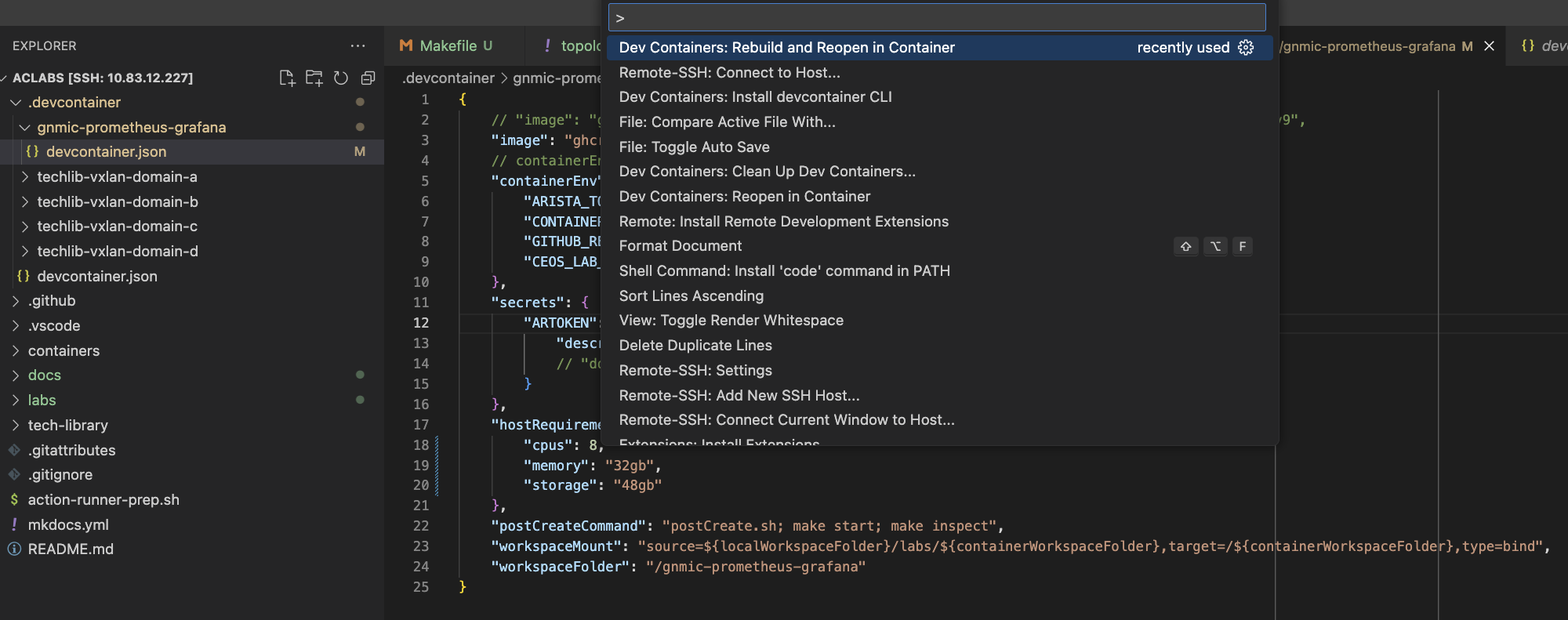Select Remote-SSH: Connect Current Window to Host
Viewport: 1568px width, 620px height.
click(939, 420)
